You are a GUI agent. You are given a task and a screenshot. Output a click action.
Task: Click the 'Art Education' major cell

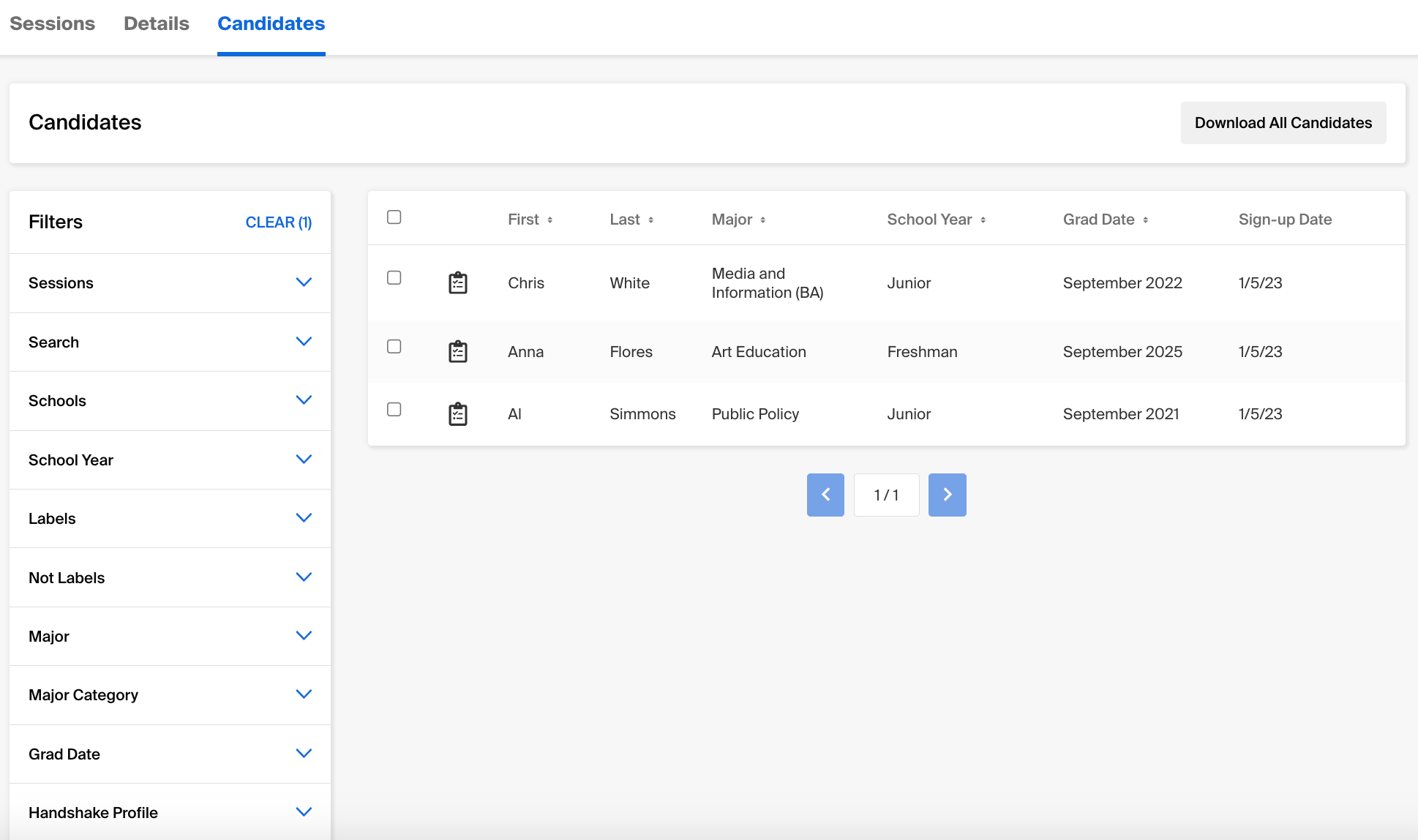(759, 352)
